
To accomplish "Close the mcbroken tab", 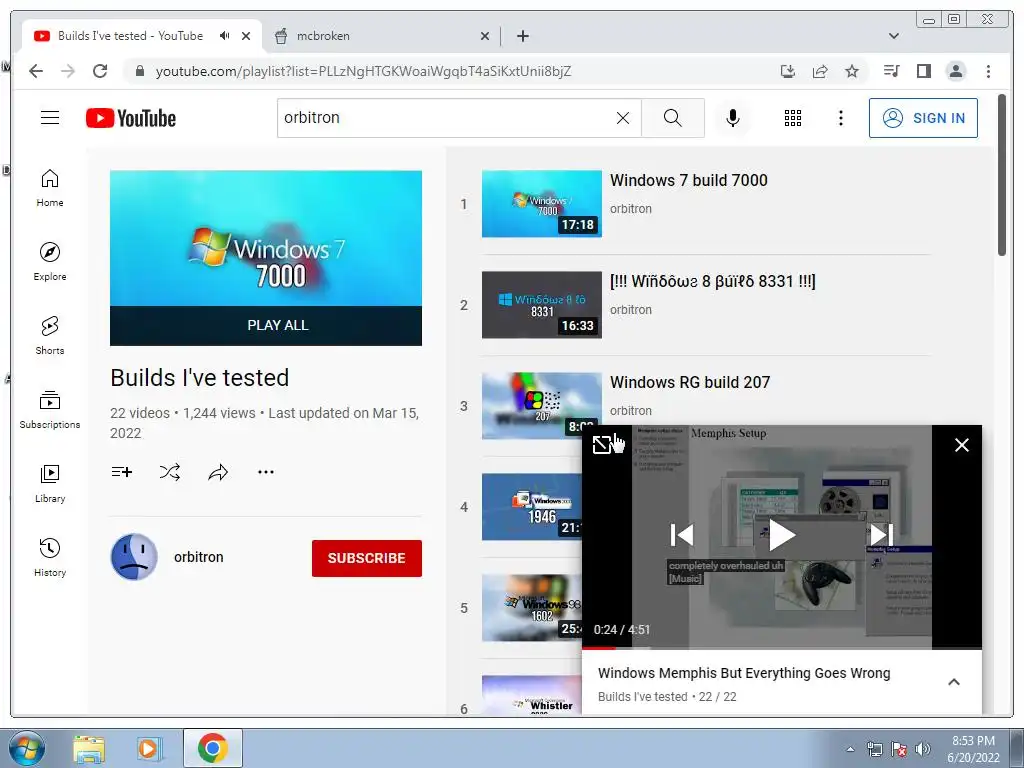I will [485, 36].
